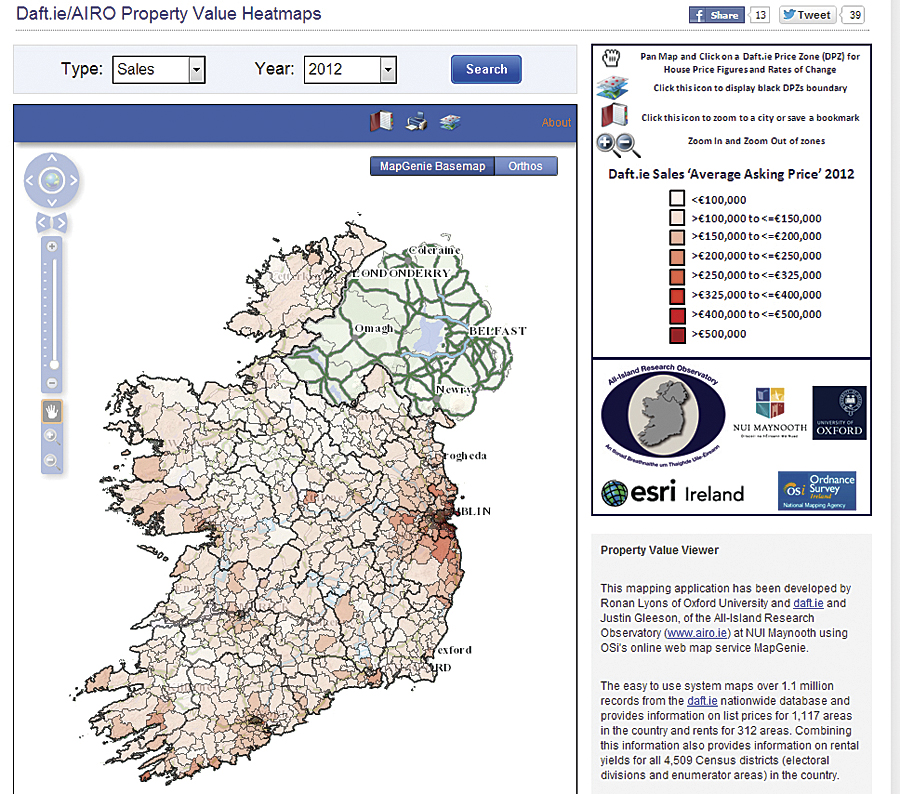Click the plus at top of zoom slider
The image size is (900, 794).
tap(52, 246)
